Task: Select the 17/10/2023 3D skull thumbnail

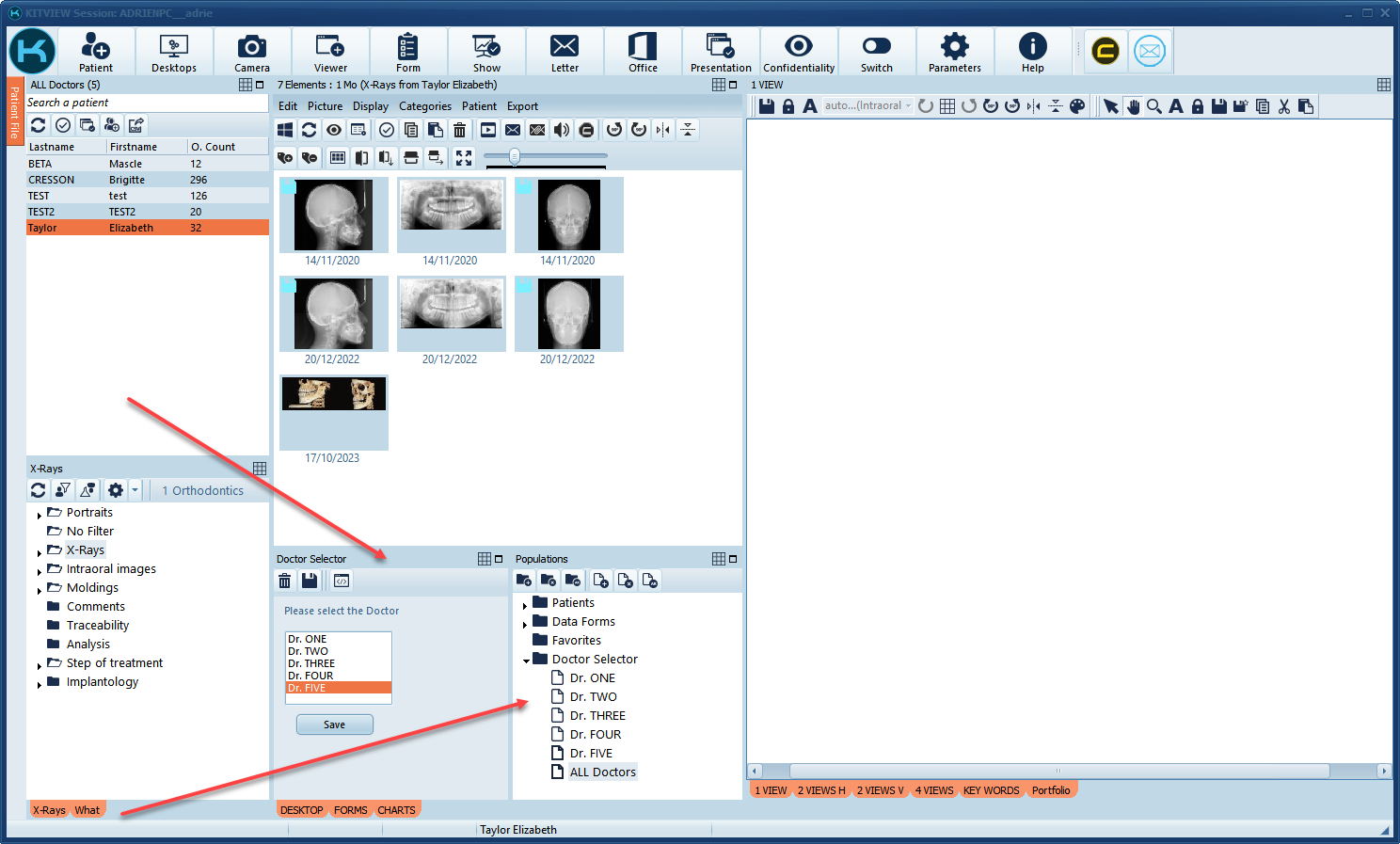Action: coord(334,394)
